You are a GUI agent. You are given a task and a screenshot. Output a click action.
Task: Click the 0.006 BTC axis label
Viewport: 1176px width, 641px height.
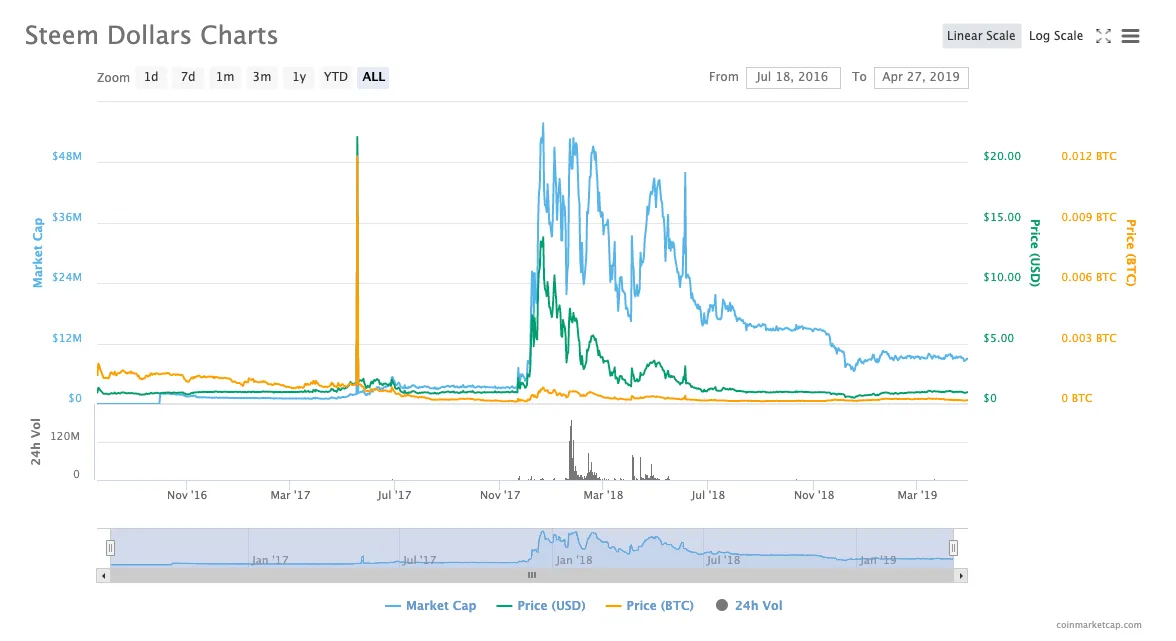[1088, 277]
